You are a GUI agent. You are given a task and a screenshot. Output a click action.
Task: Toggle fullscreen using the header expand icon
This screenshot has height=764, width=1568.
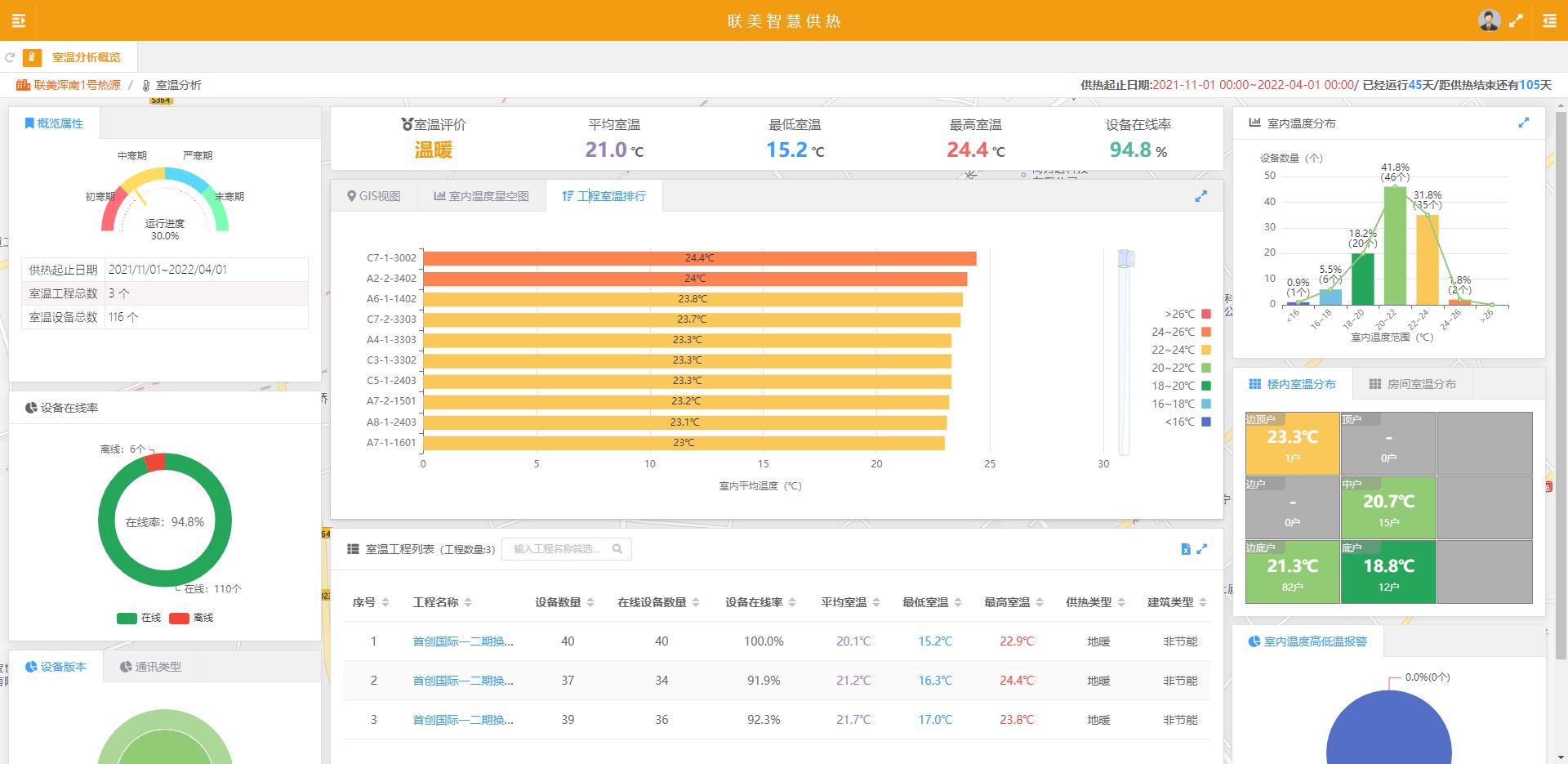(1516, 21)
